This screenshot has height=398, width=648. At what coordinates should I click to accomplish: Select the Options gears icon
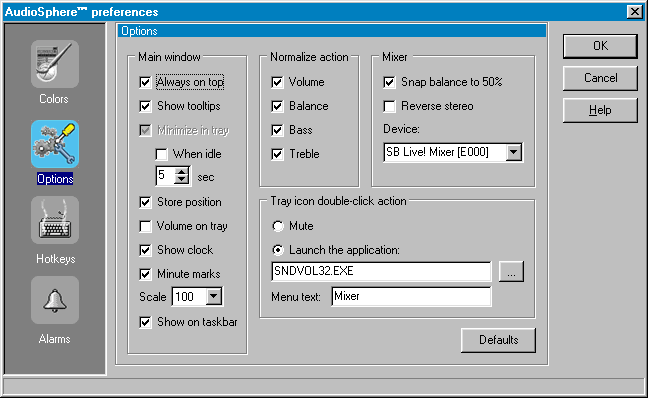[55, 144]
